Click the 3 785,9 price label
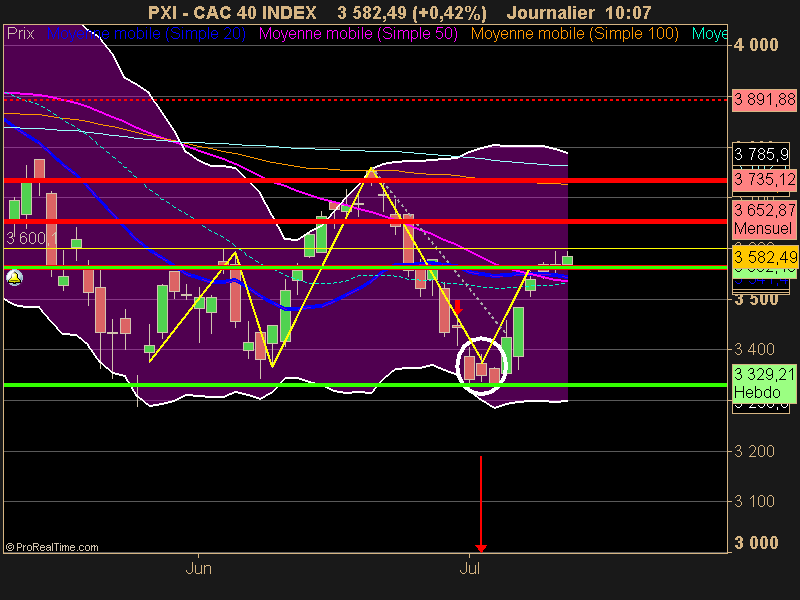The width and height of the screenshot is (800, 600). point(761,153)
